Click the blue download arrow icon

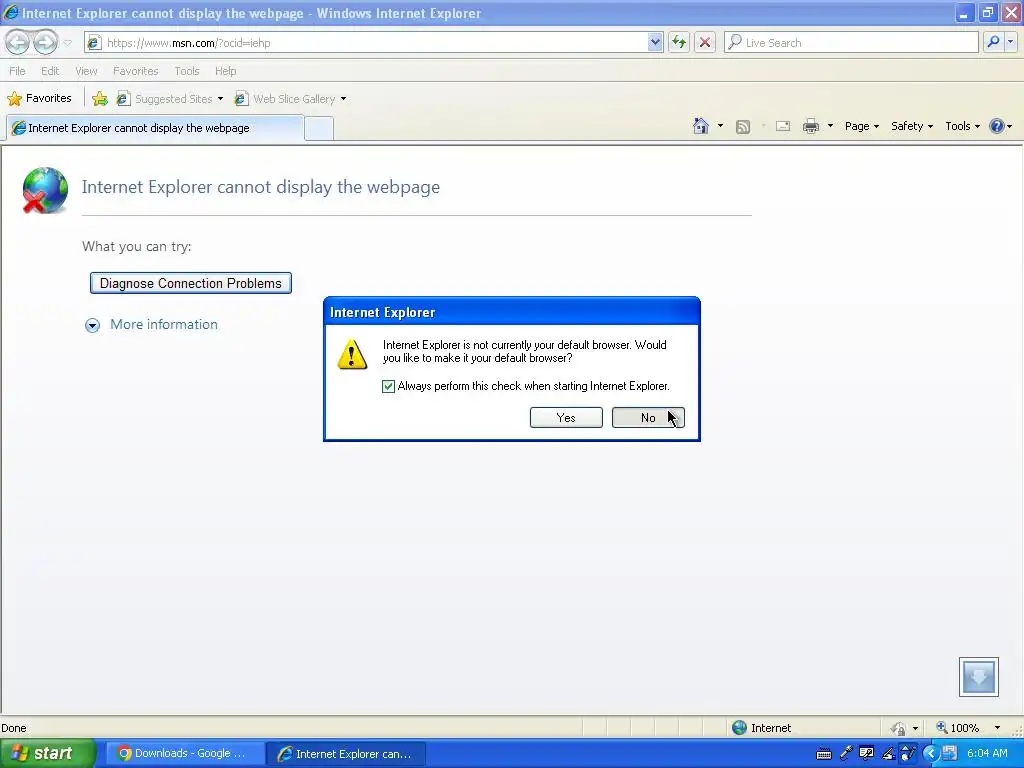[978, 677]
